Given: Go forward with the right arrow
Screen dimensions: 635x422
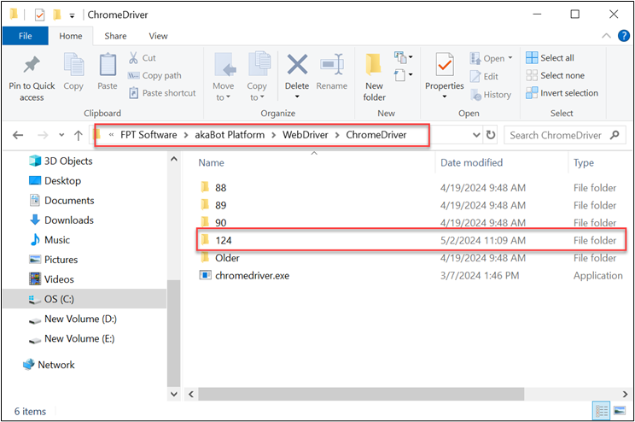Looking at the screenshot, I should tap(43, 135).
